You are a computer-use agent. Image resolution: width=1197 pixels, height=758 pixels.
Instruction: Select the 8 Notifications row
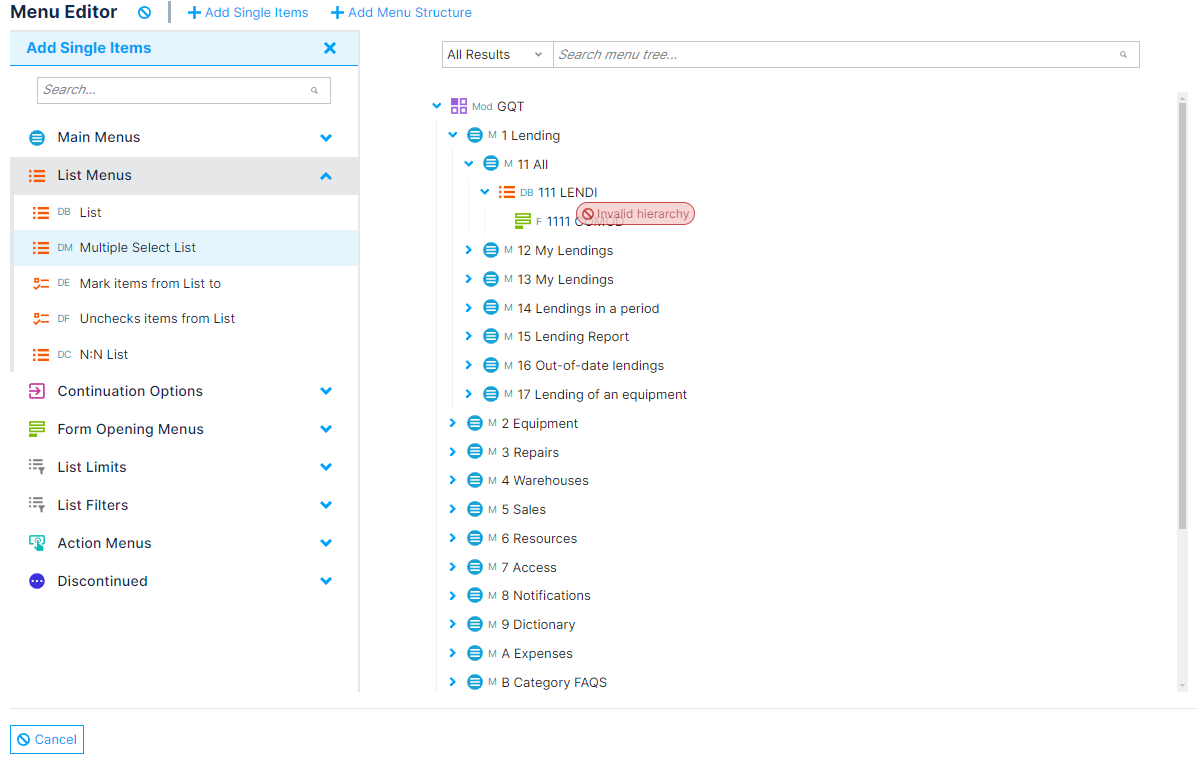pyautogui.click(x=545, y=595)
